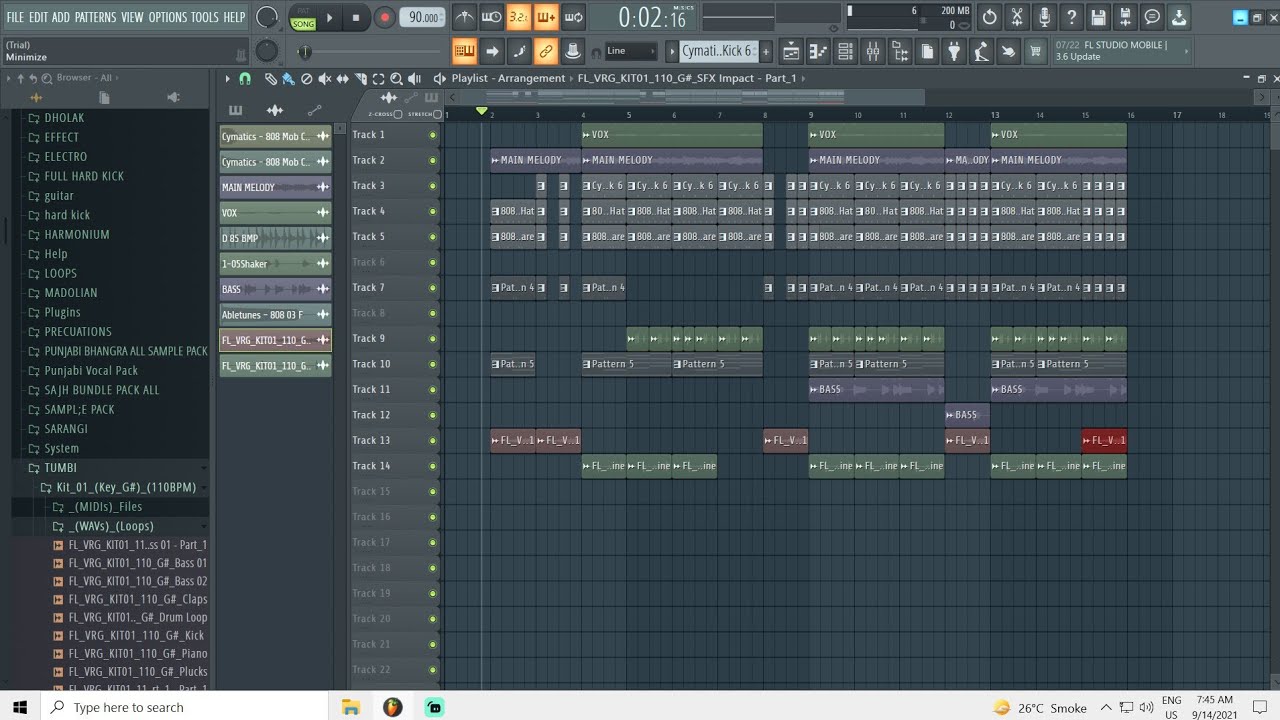Screen dimensions: 1280x720
Task: Select FL_VRG_KIT01_110_G#_Claps sample
Action: click(x=137, y=599)
